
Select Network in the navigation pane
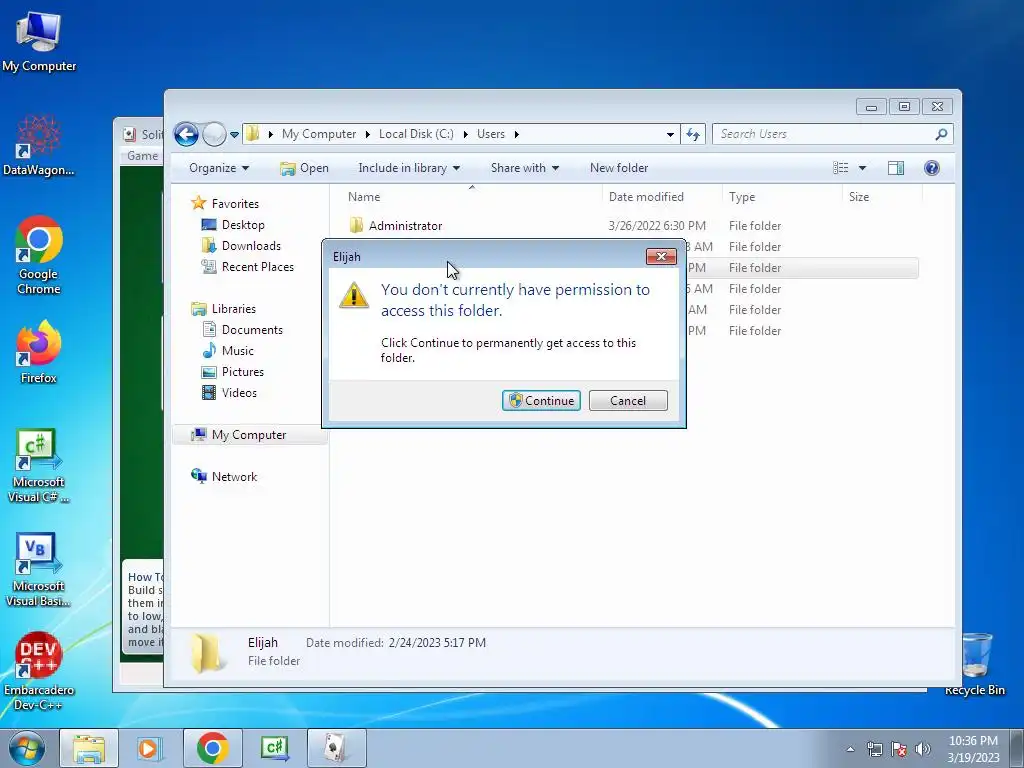pyautogui.click(x=234, y=477)
